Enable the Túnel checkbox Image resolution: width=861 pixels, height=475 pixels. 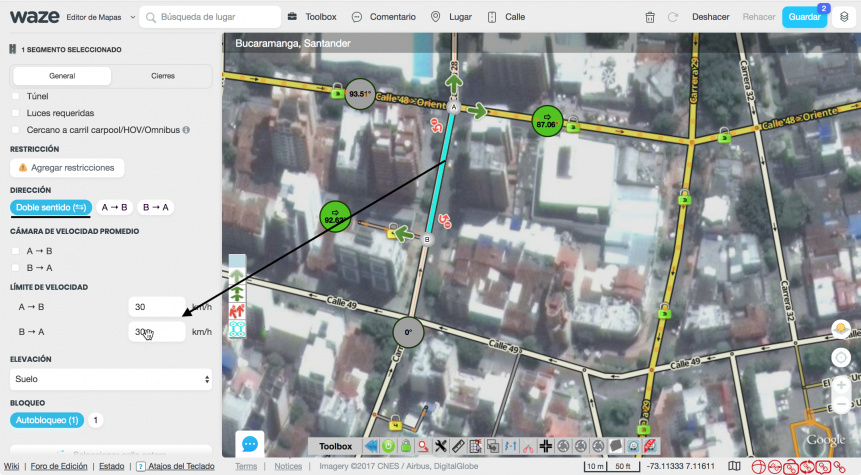pos(16,96)
